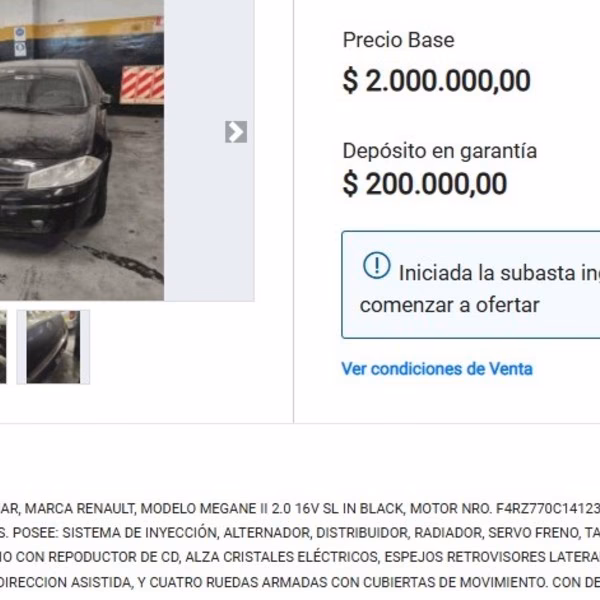The width and height of the screenshot is (600, 600).
Task: Advance to the next gallery photo arrow
Action: click(x=236, y=132)
